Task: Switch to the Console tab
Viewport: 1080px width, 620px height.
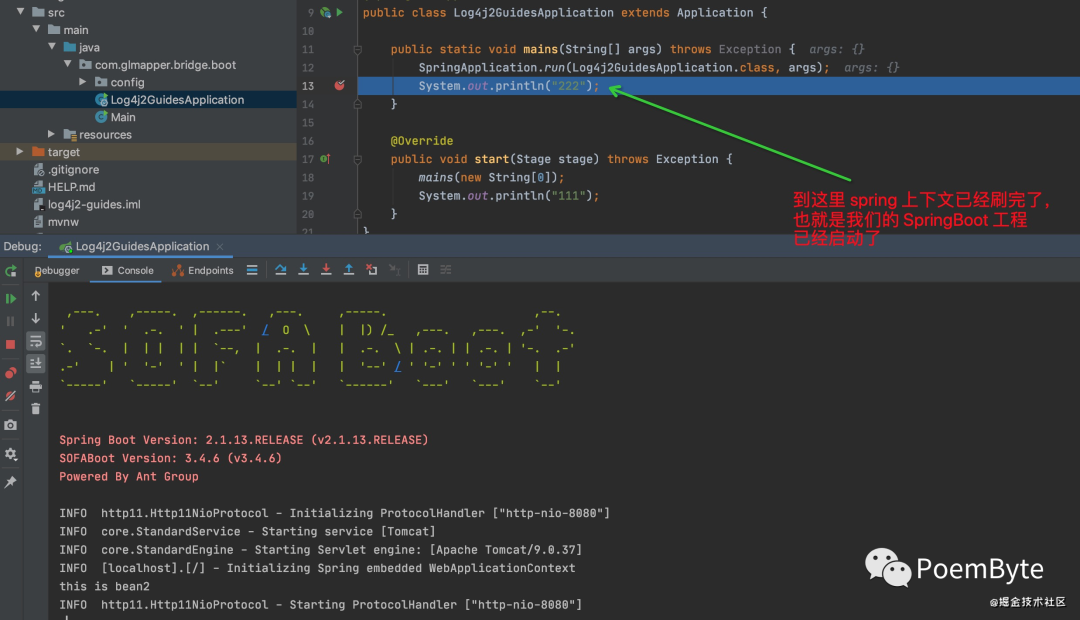Action: (x=127, y=271)
